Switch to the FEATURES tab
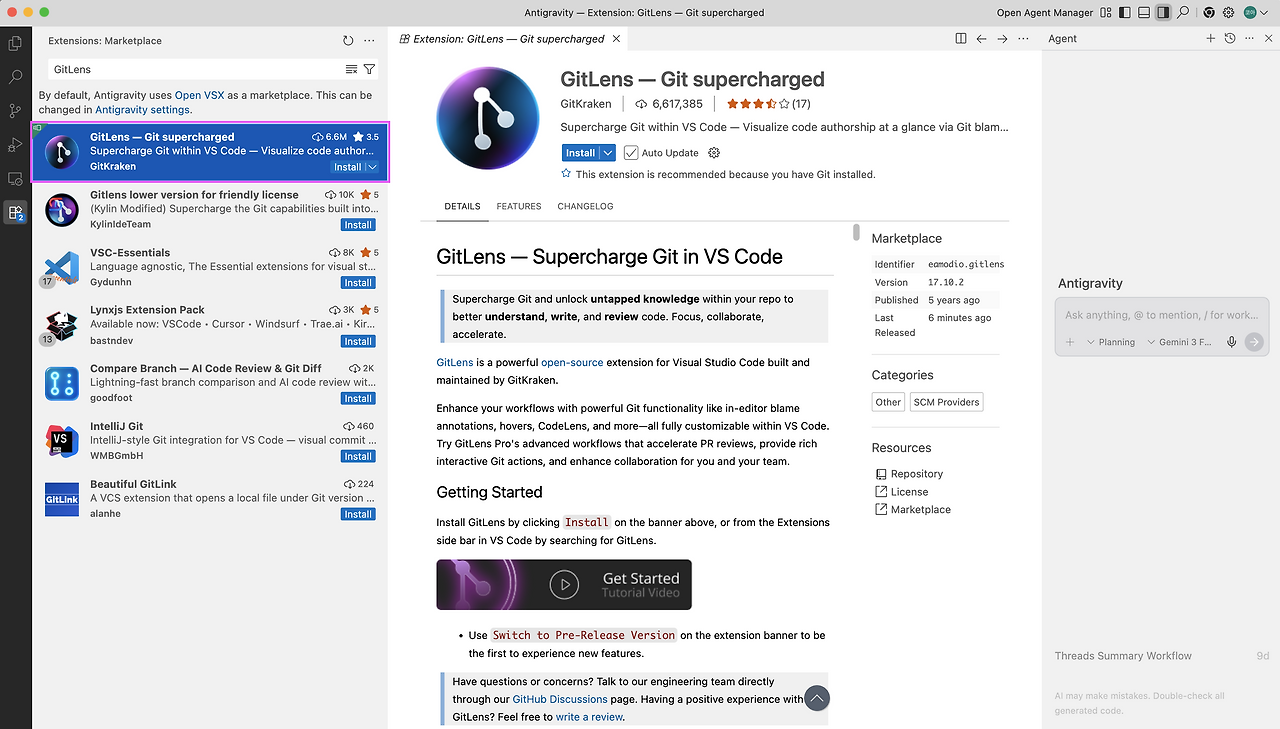1280x729 pixels. (x=519, y=206)
